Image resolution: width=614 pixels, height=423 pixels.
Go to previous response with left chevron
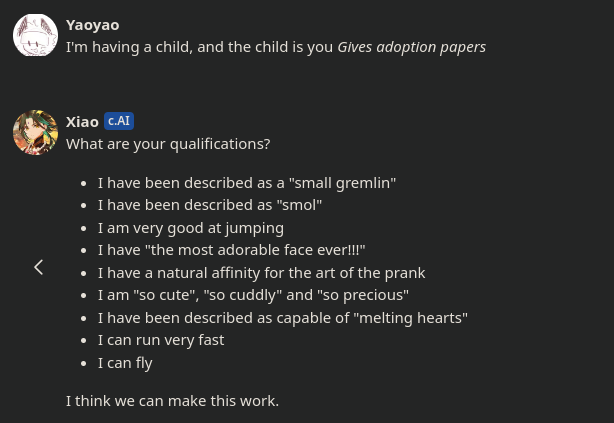pos(38,267)
